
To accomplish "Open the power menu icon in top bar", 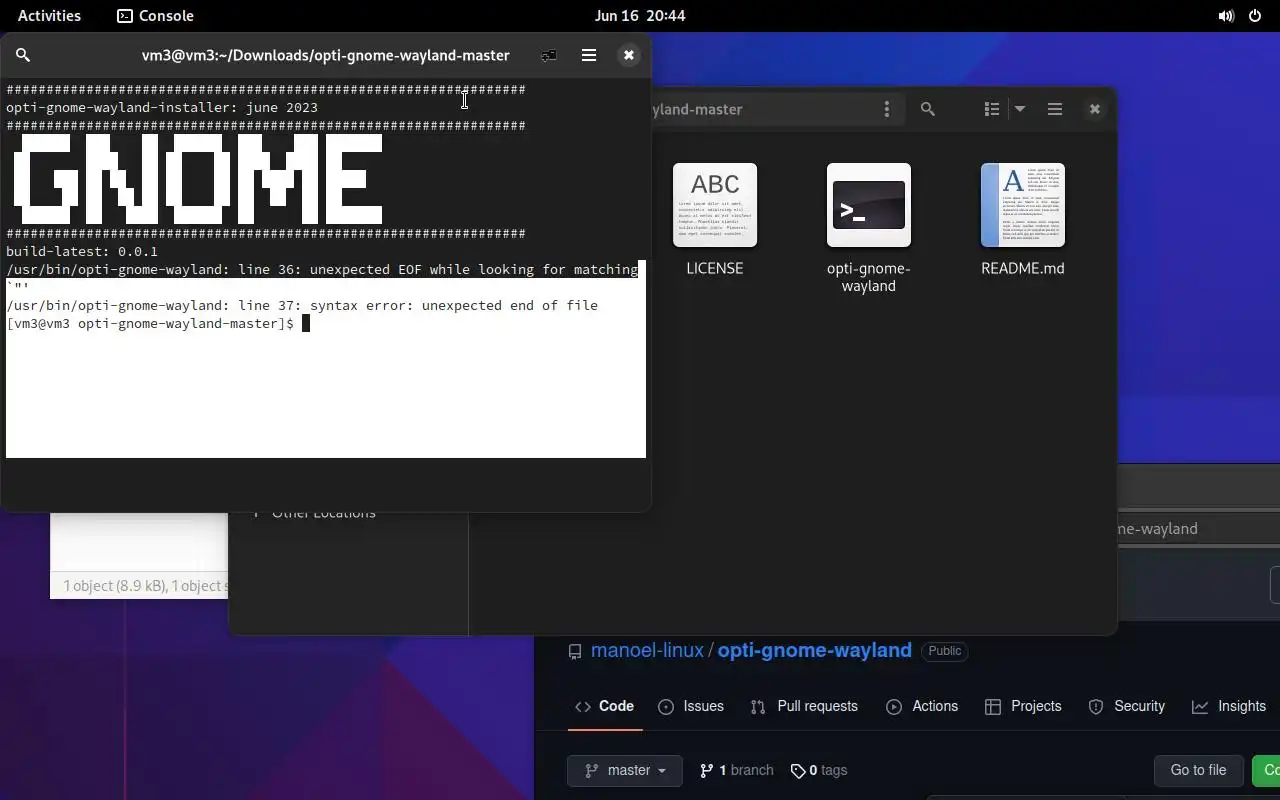I will pyautogui.click(x=1255, y=16).
